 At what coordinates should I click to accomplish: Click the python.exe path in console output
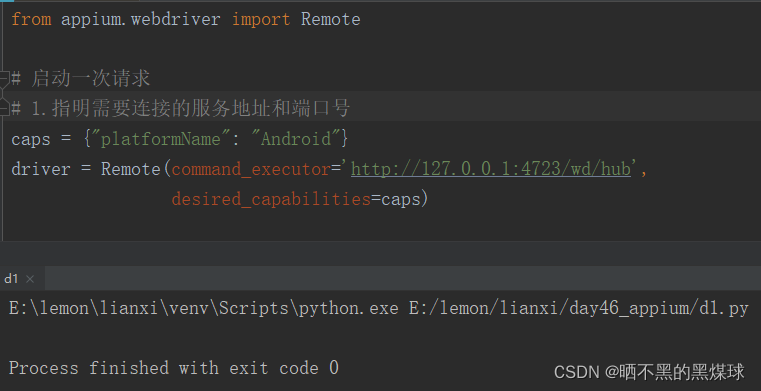click(204, 309)
